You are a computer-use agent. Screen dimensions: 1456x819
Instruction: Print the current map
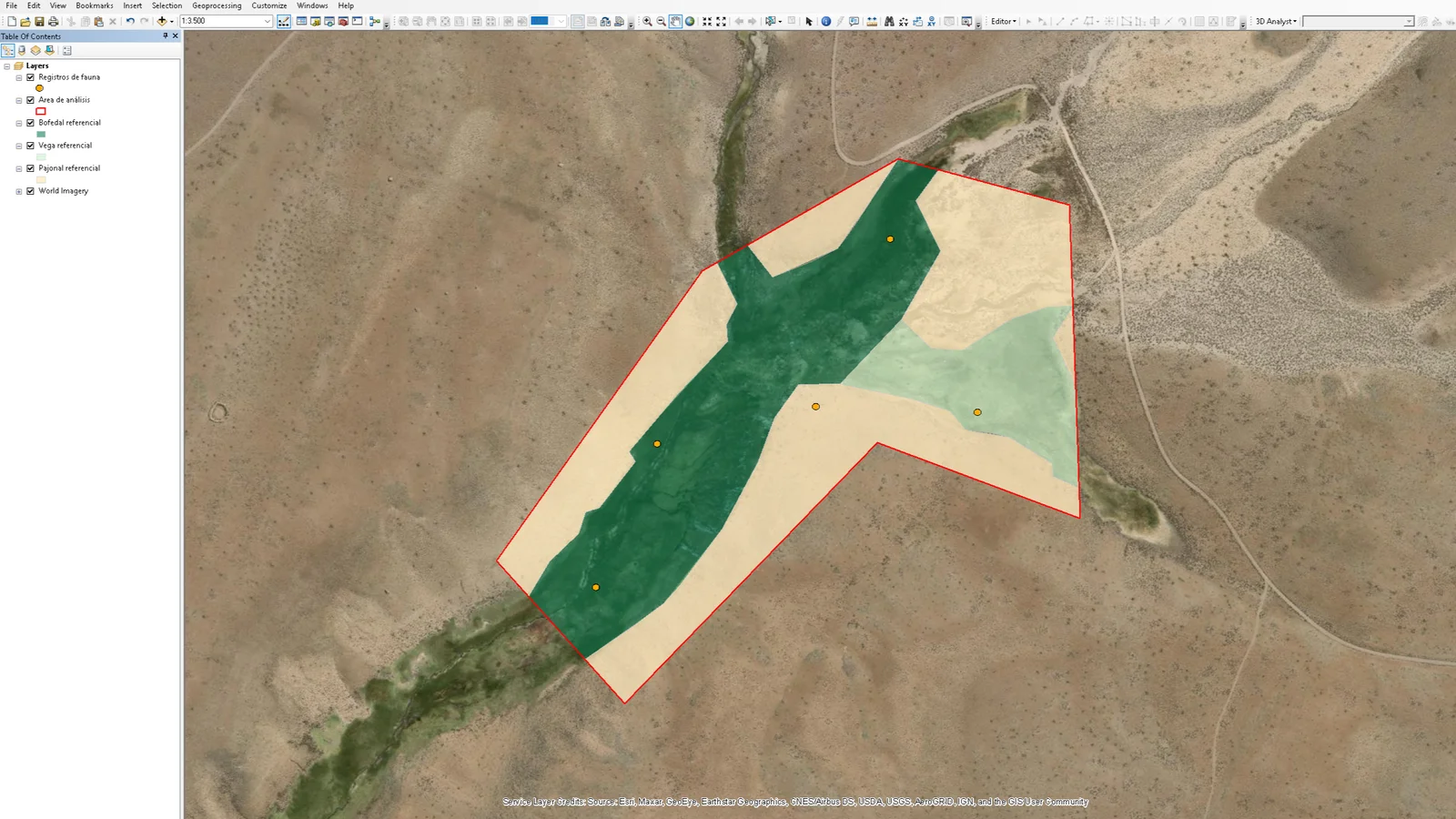(53, 21)
